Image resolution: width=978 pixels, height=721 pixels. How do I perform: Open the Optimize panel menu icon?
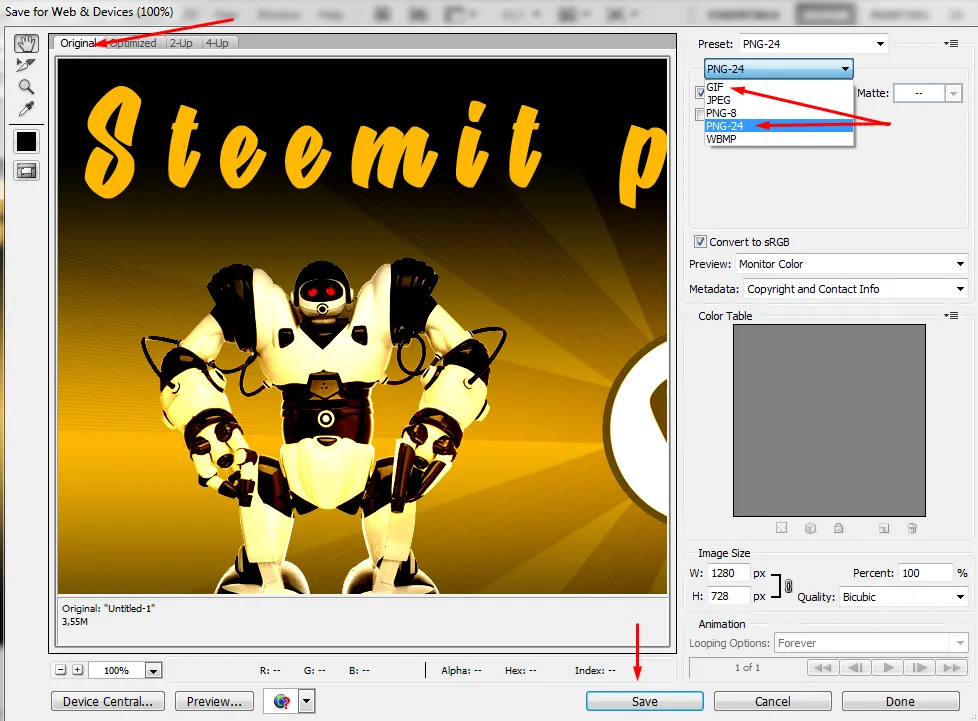tap(951, 44)
